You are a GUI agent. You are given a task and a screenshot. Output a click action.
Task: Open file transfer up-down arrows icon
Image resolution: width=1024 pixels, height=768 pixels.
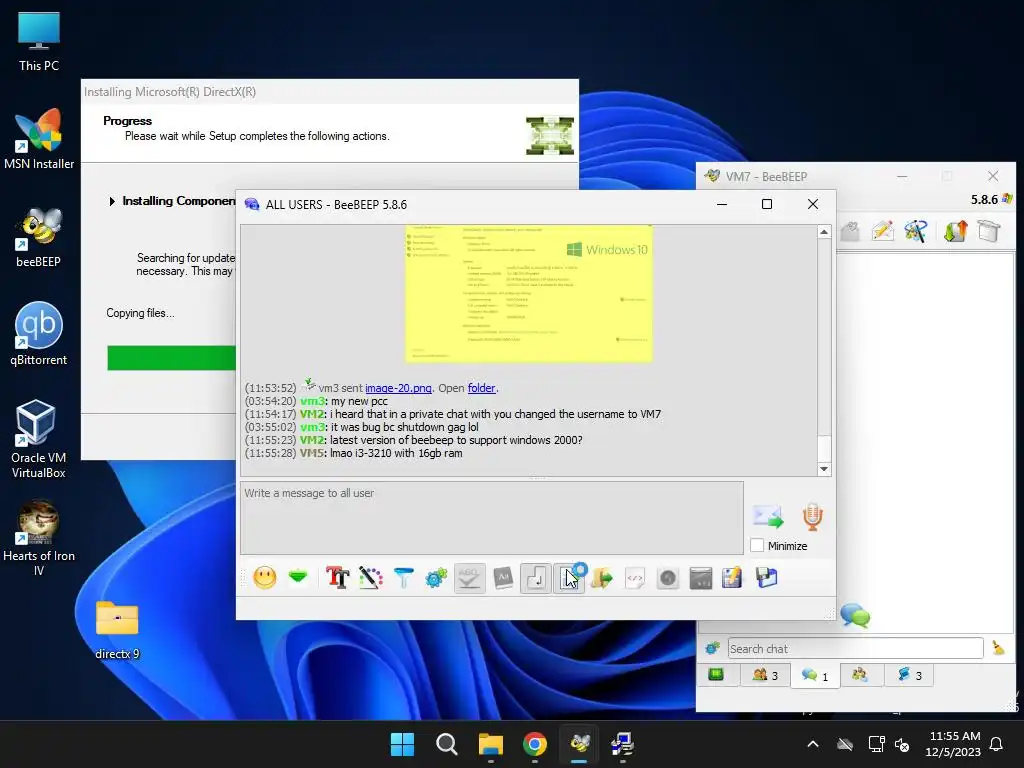click(955, 231)
